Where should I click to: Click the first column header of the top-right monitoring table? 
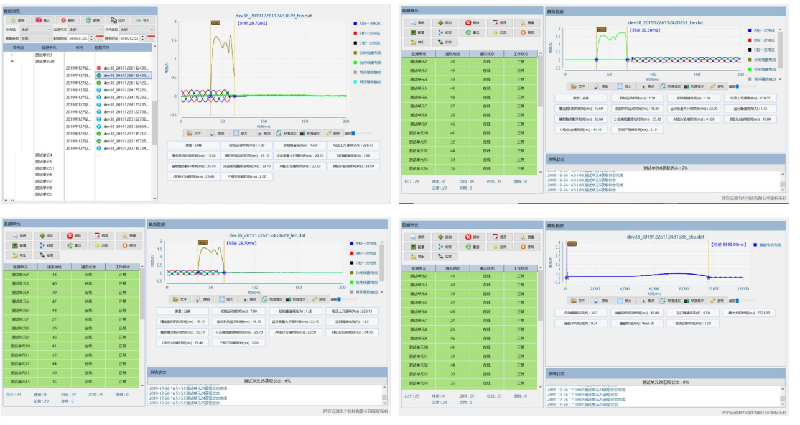pos(419,53)
